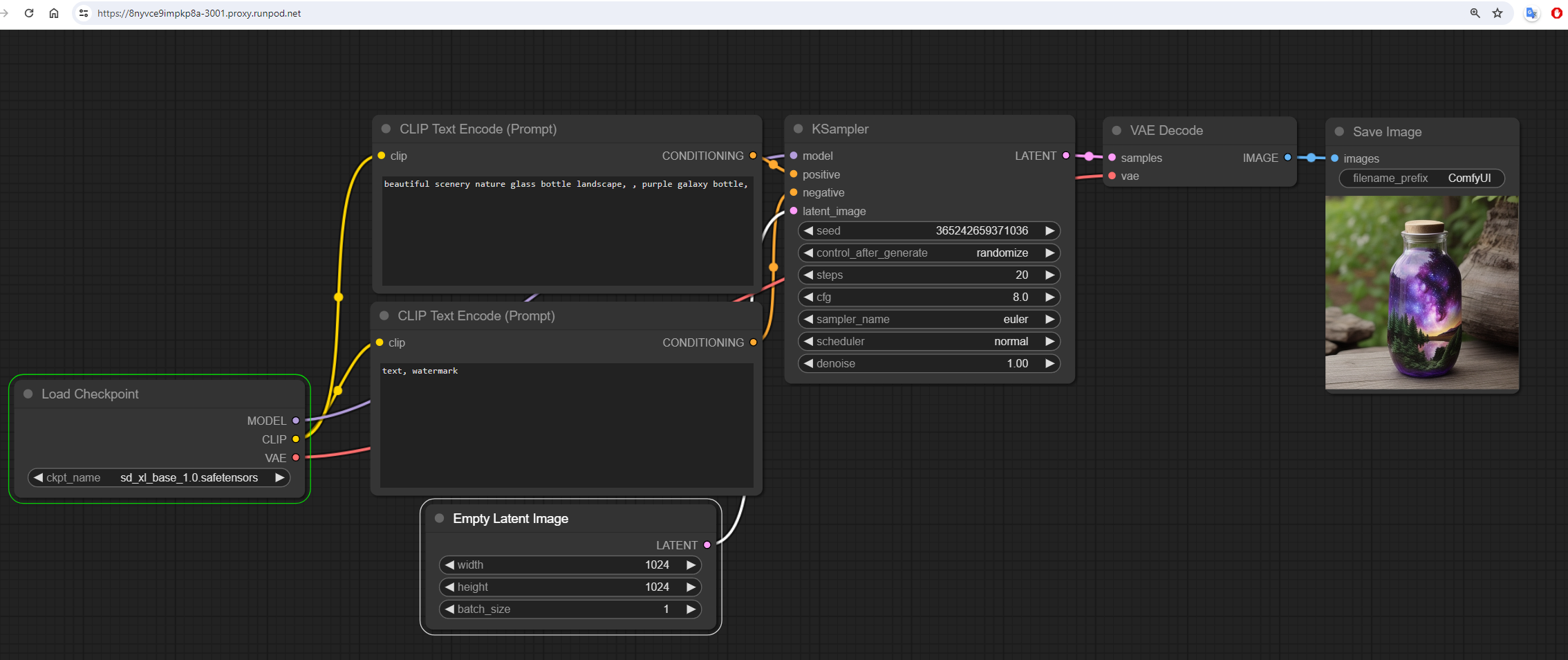Click the Opera extension icon
The image size is (1568, 660).
click(x=1556, y=13)
